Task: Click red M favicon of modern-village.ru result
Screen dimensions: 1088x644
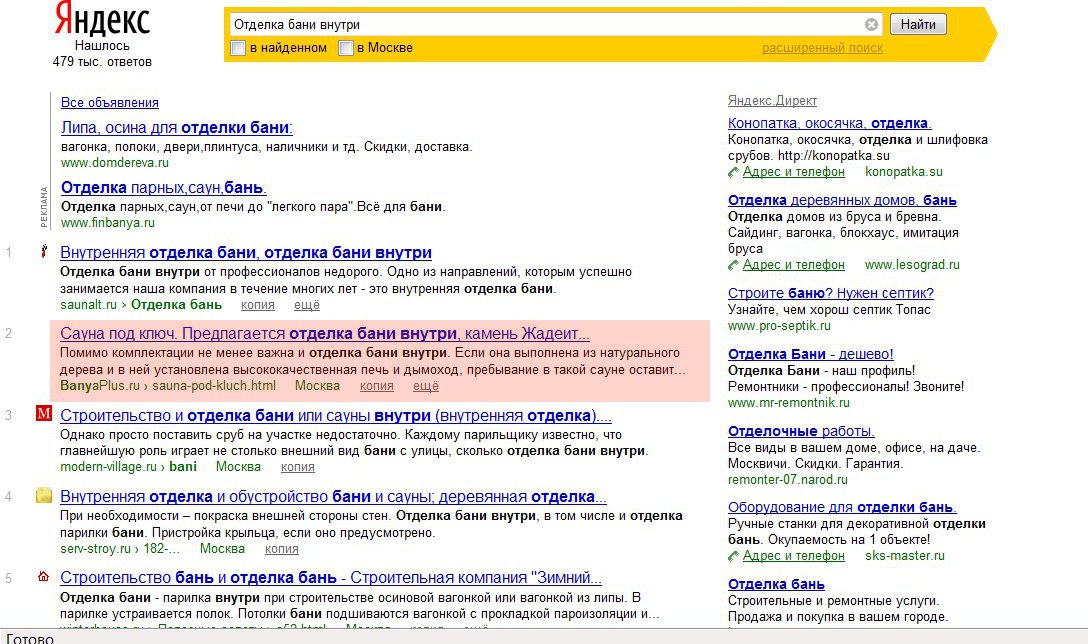Action: click(x=44, y=414)
